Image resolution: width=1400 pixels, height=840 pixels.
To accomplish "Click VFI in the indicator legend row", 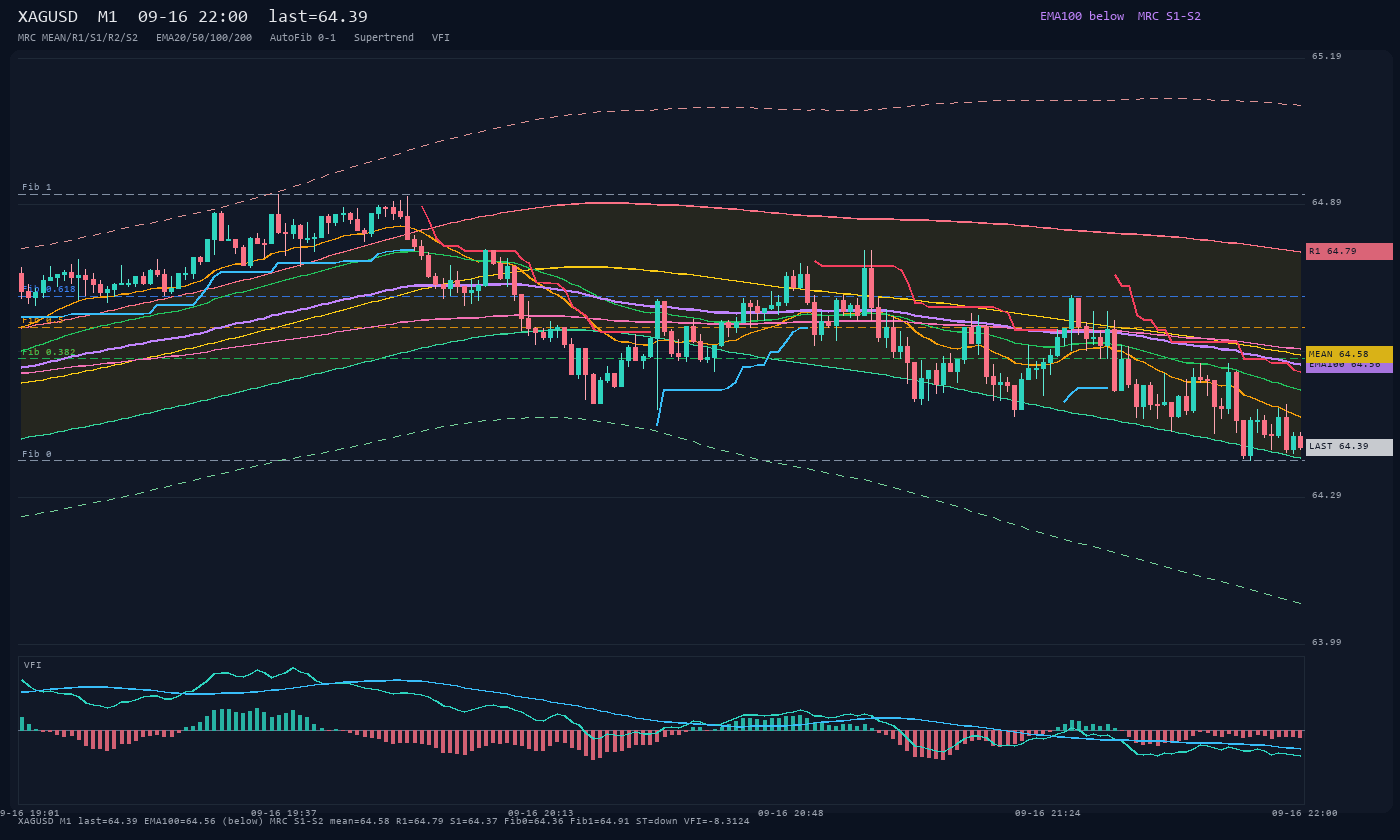I will [x=441, y=38].
